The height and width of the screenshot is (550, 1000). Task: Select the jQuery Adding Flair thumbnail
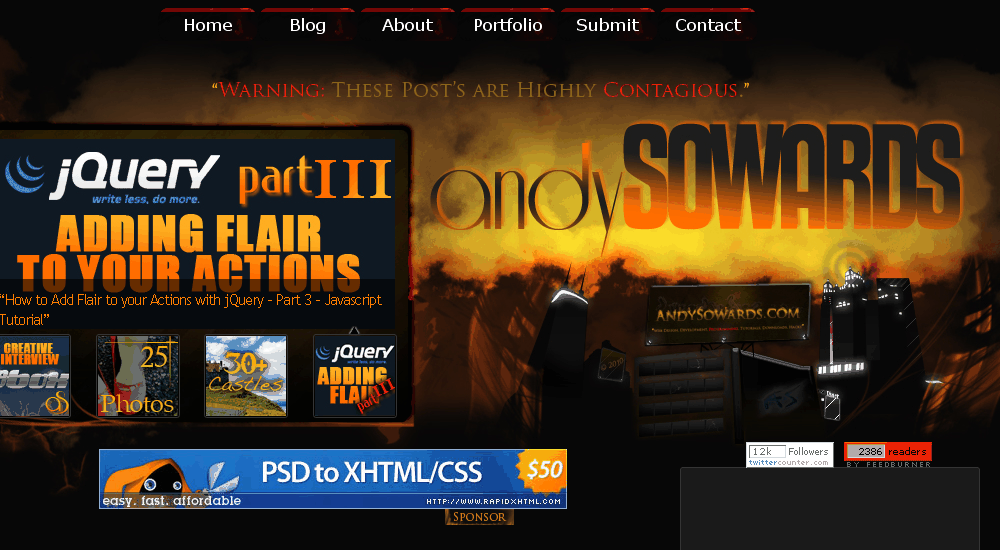pyautogui.click(x=355, y=376)
